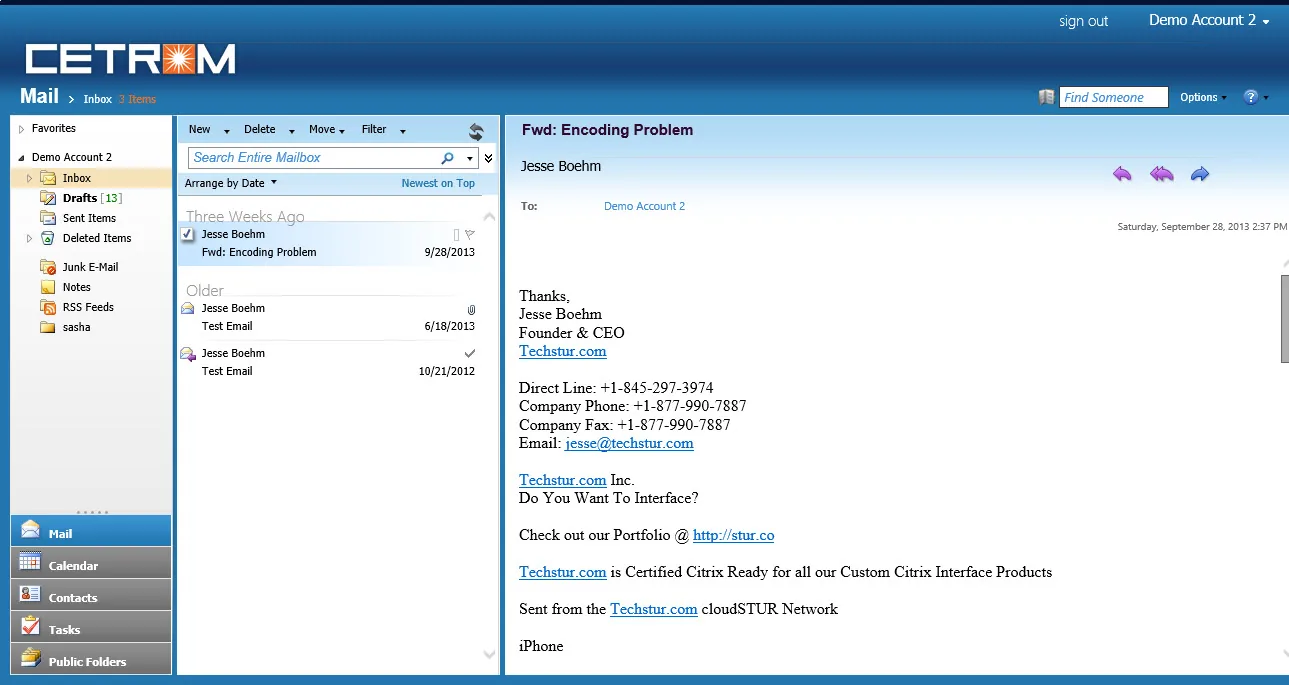Open the New dropdown arrow

point(227,131)
